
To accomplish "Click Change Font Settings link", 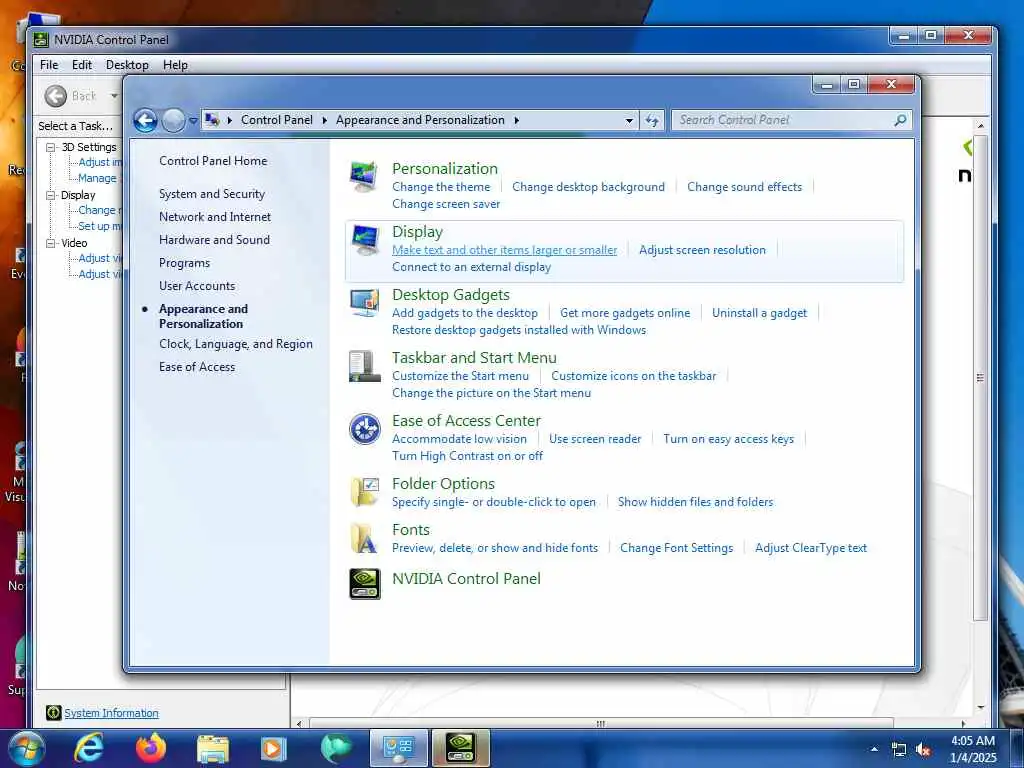I will tap(677, 548).
